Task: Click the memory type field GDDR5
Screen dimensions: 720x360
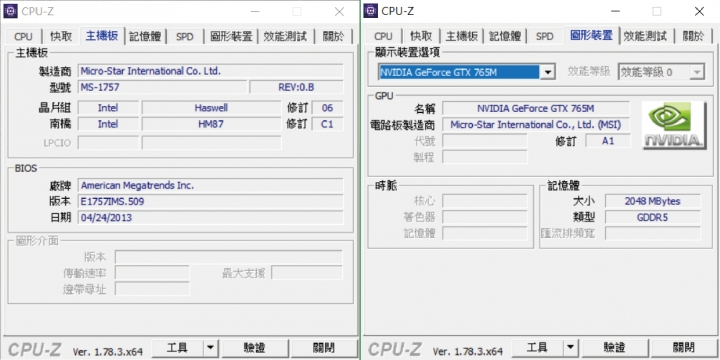Action: point(653,217)
